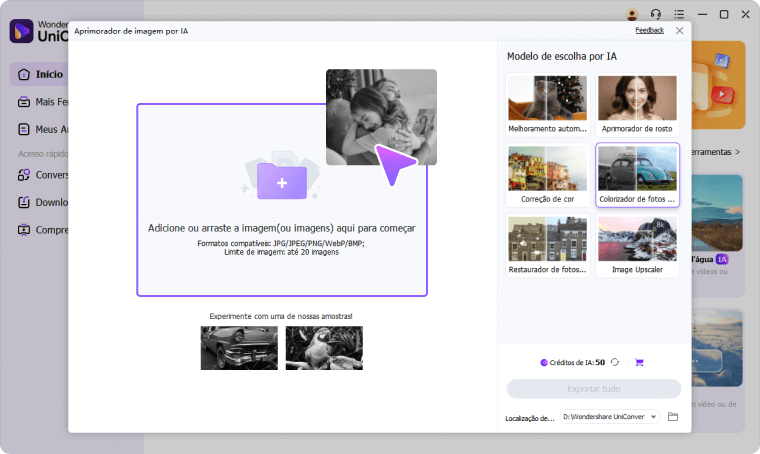Open the Feedback link
760x454 pixels.
tap(649, 30)
